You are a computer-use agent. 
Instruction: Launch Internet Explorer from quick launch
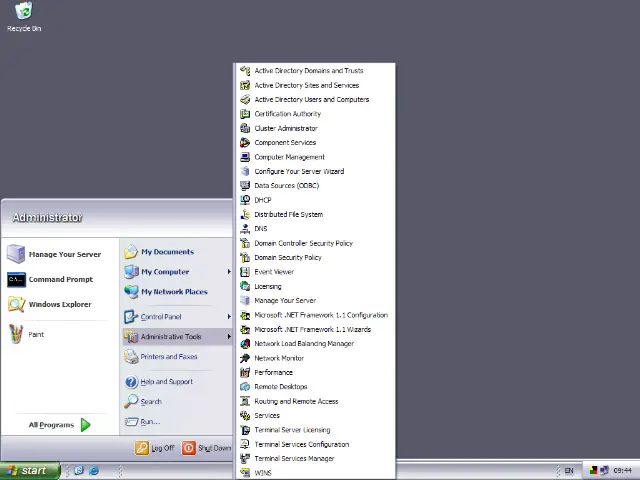[94, 471]
